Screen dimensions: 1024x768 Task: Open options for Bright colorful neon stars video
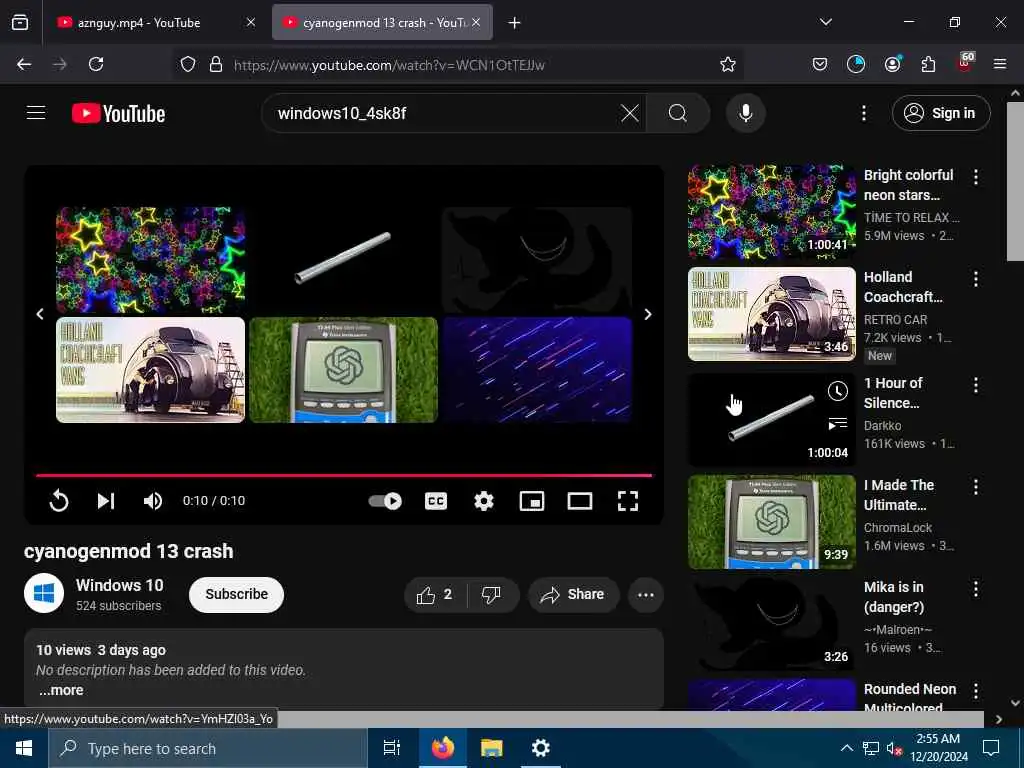click(976, 176)
